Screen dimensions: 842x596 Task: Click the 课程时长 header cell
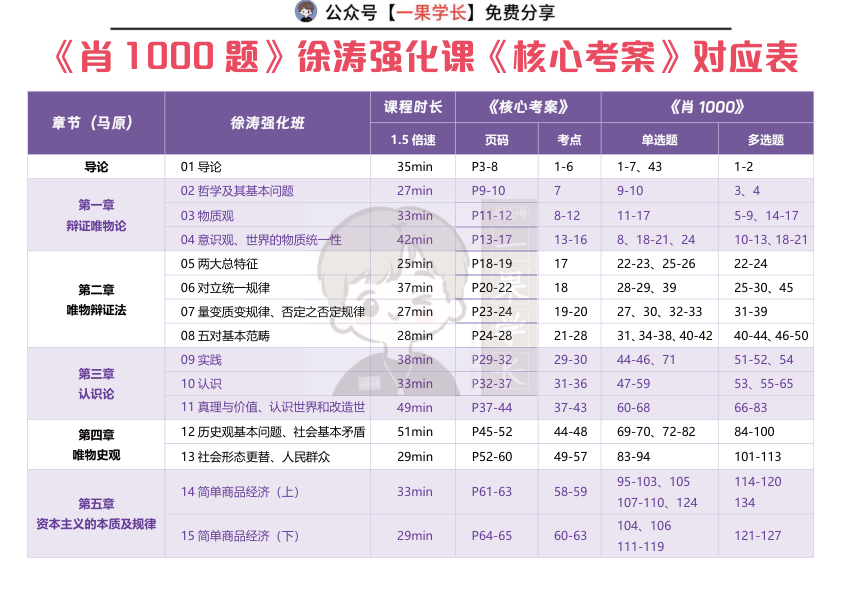[x=413, y=107]
